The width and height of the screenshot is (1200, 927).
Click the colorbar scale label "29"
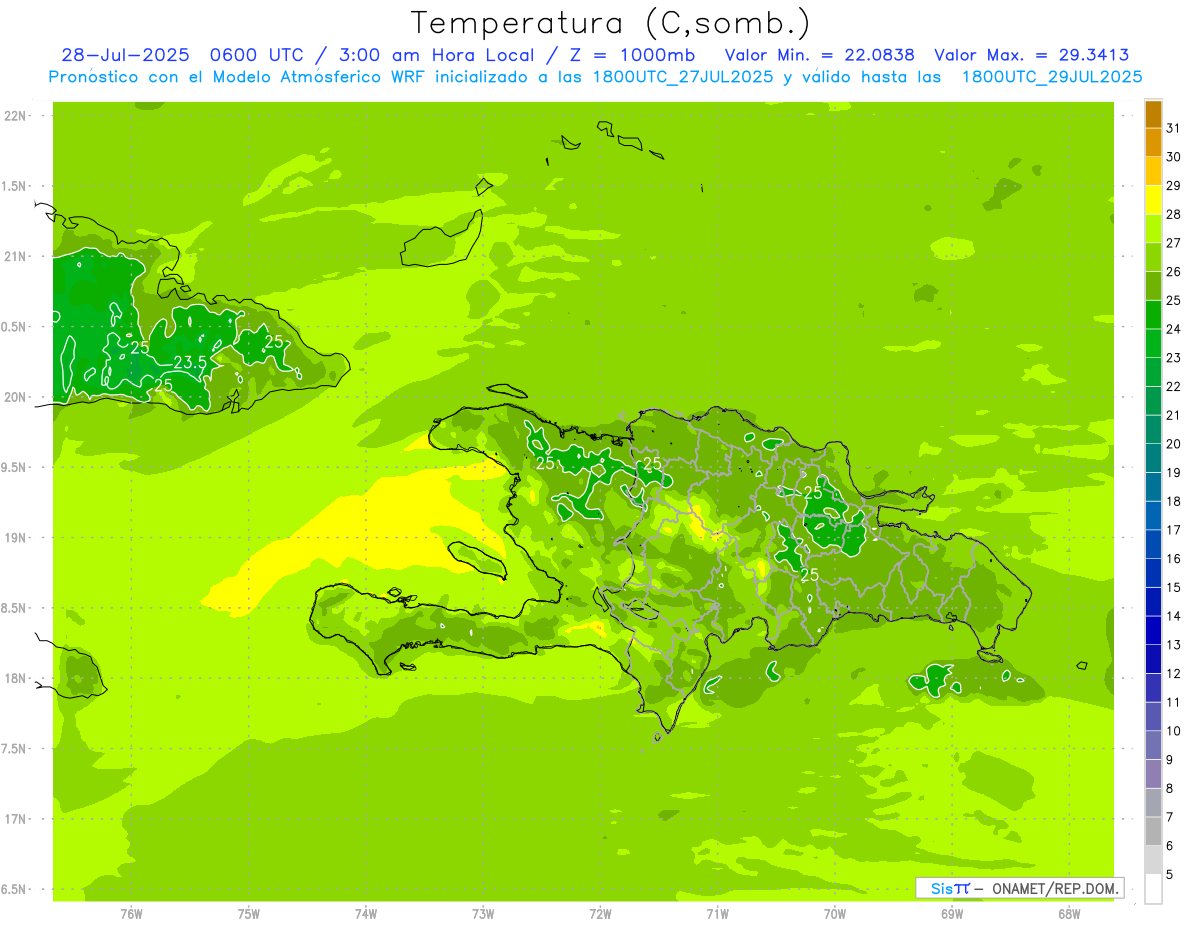tap(1174, 186)
